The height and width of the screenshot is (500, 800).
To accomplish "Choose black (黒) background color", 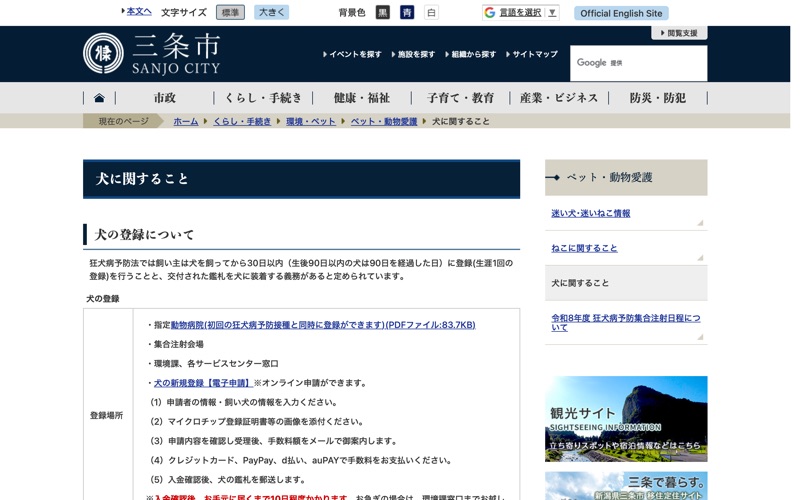I will tap(383, 13).
